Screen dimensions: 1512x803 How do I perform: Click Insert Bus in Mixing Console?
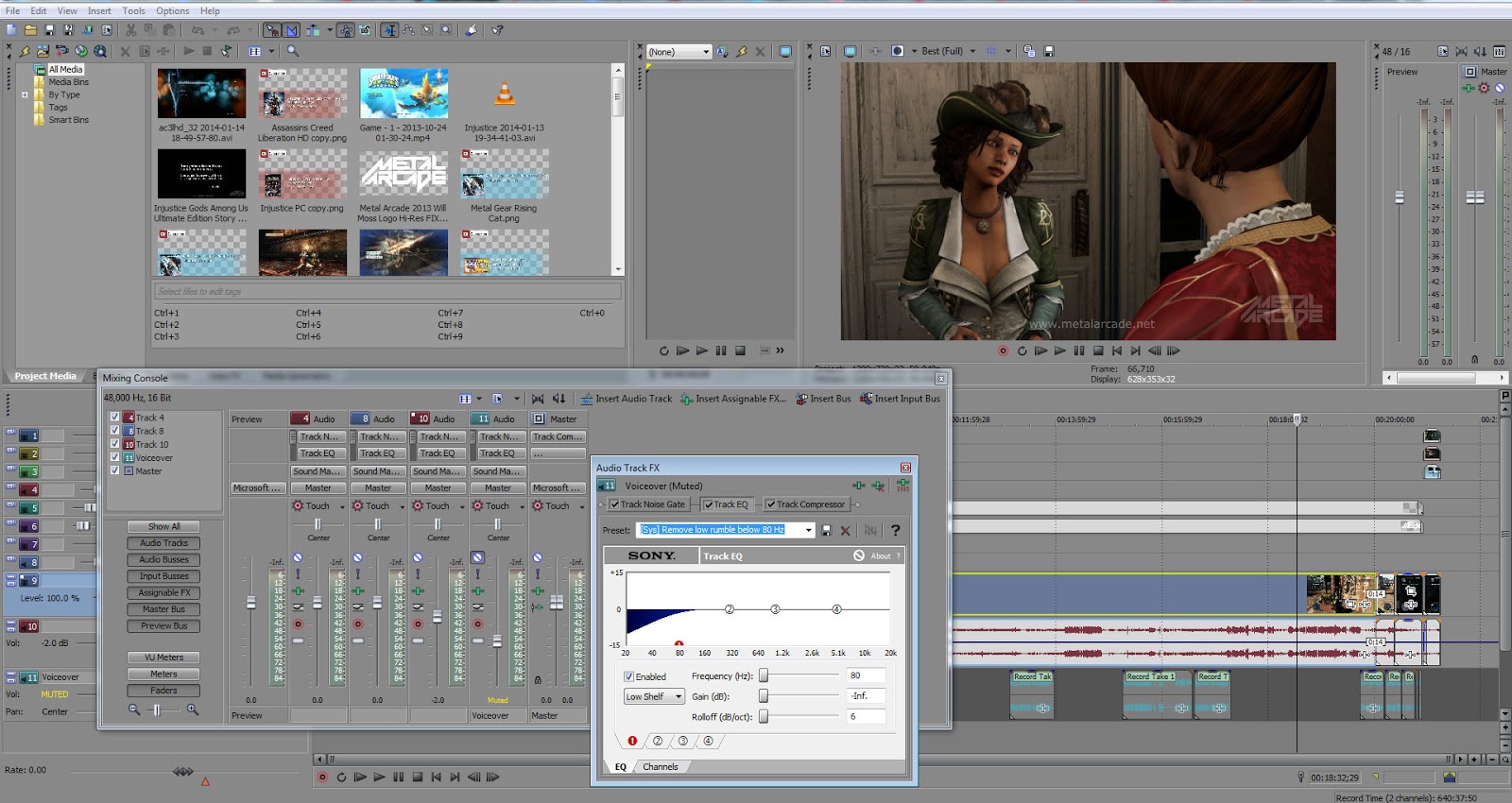(823, 399)
